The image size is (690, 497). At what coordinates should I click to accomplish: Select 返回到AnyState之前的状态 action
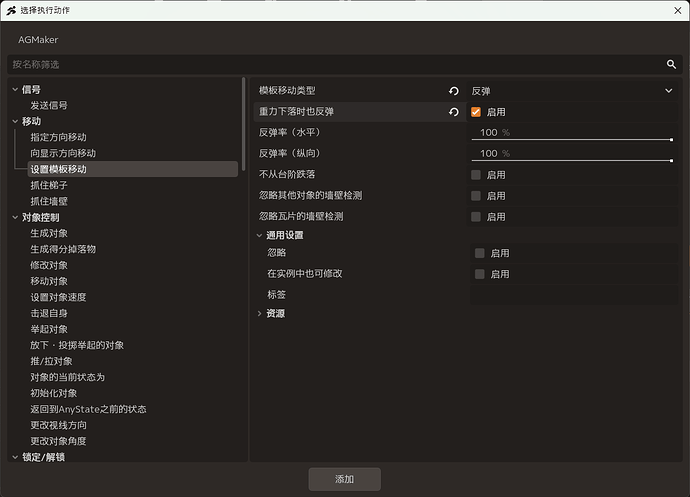(88, 409)
